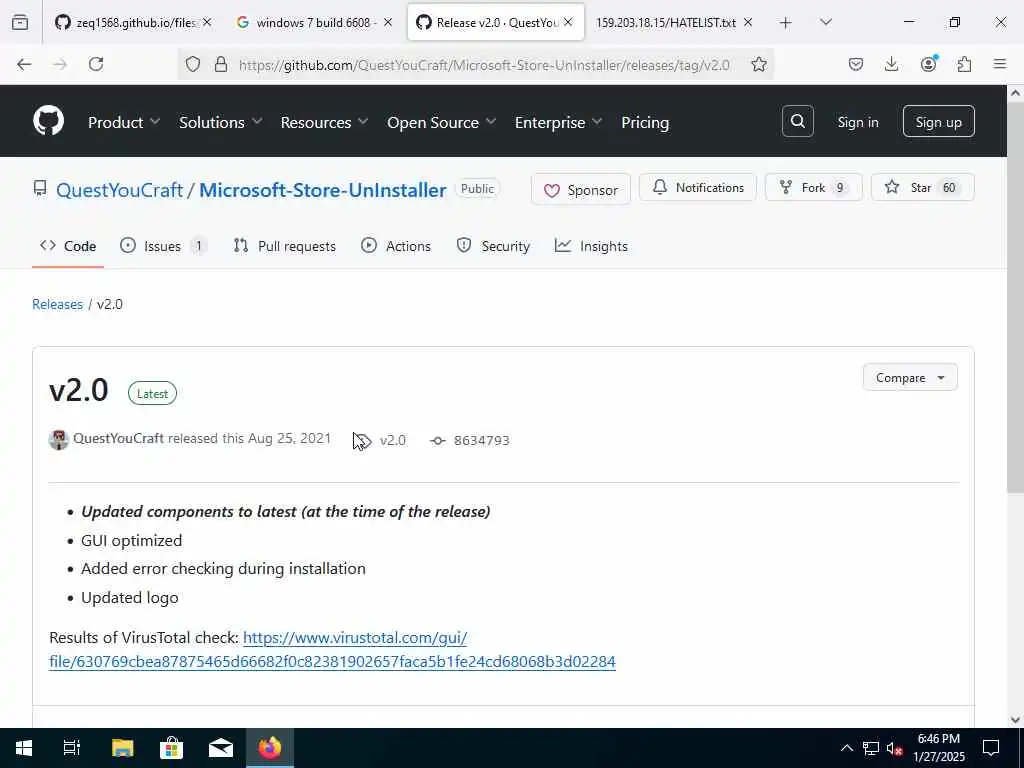
Task: Open Task View on taskbar
Action: point(72,748)
